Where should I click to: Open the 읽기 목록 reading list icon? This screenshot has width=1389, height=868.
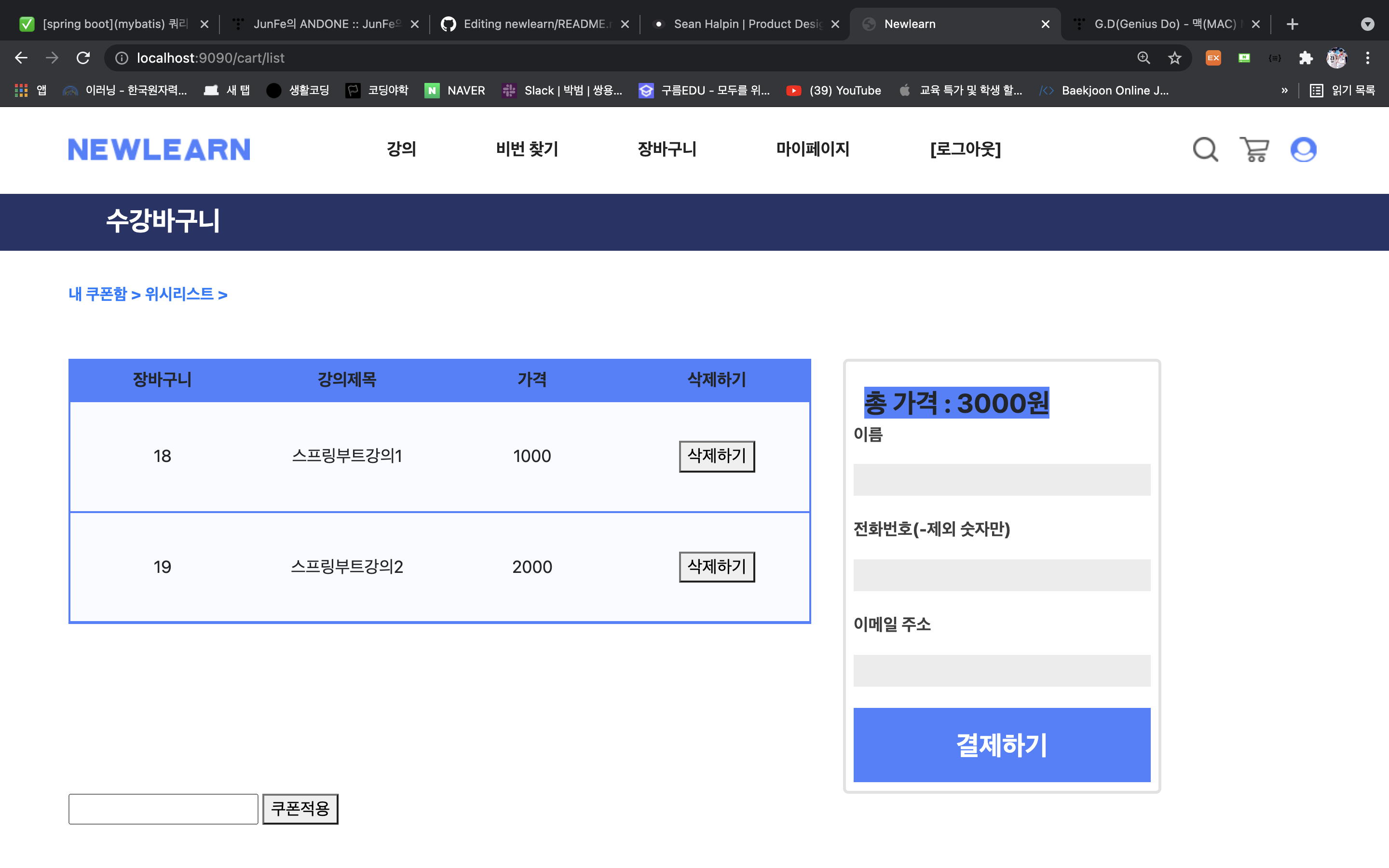(1316, 90)
